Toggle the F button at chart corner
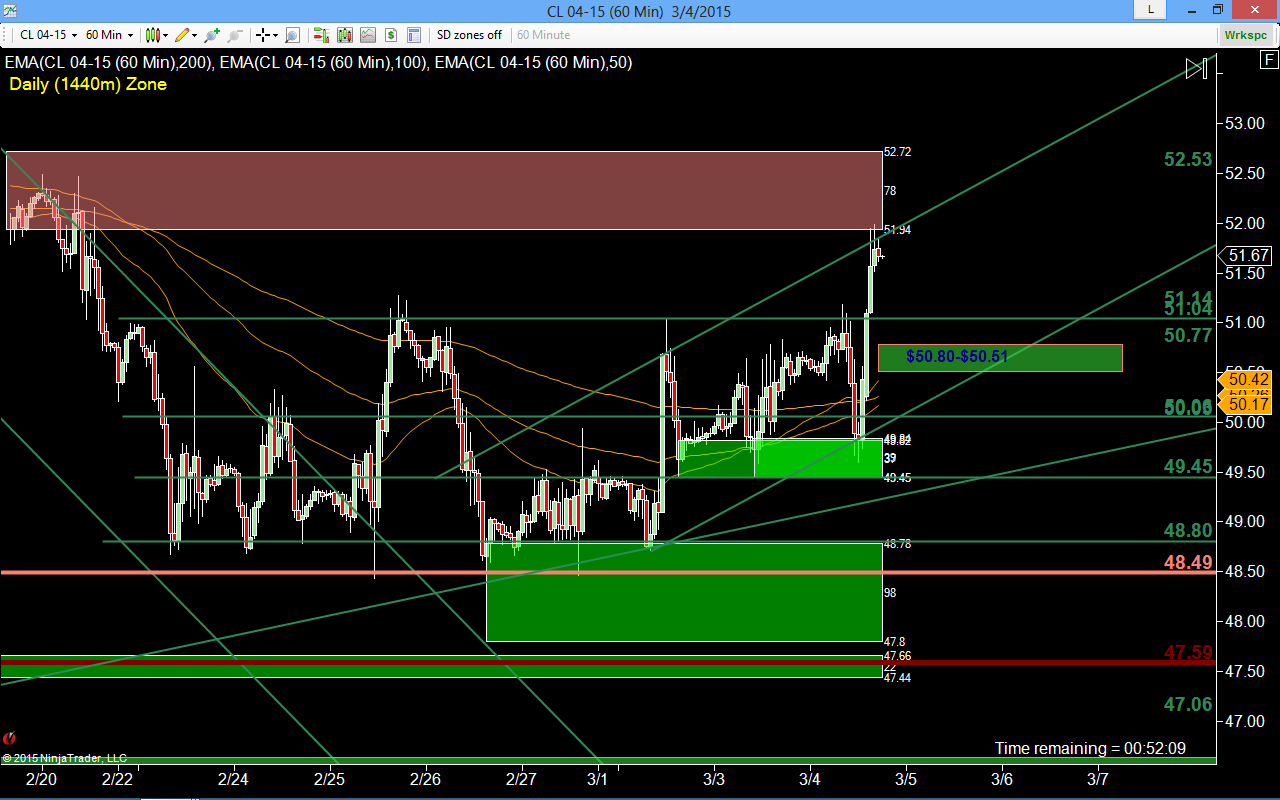Screen dimensions: 1280x800 tap(1268, 61)
